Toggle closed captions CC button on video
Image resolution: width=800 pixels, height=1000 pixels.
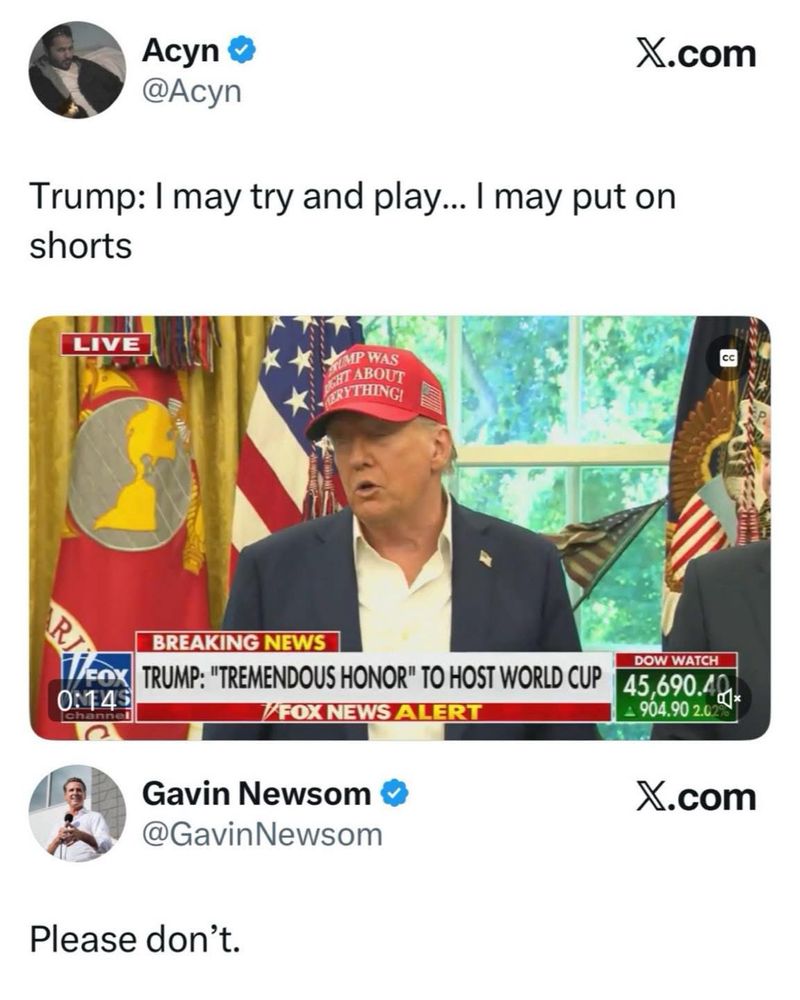coord(727,358)
